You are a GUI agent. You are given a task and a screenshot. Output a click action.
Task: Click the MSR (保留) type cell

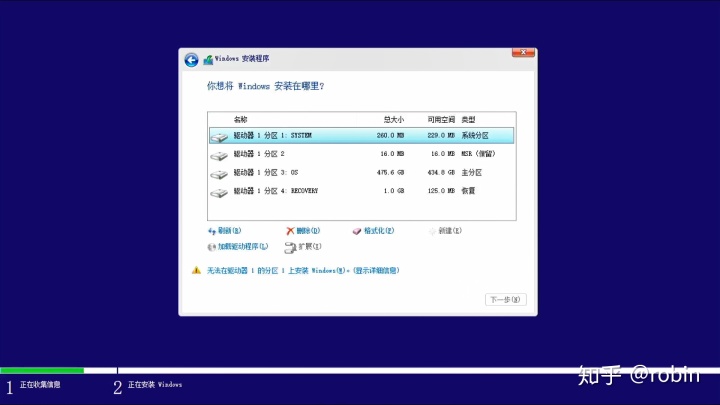[x=478, y=154]
